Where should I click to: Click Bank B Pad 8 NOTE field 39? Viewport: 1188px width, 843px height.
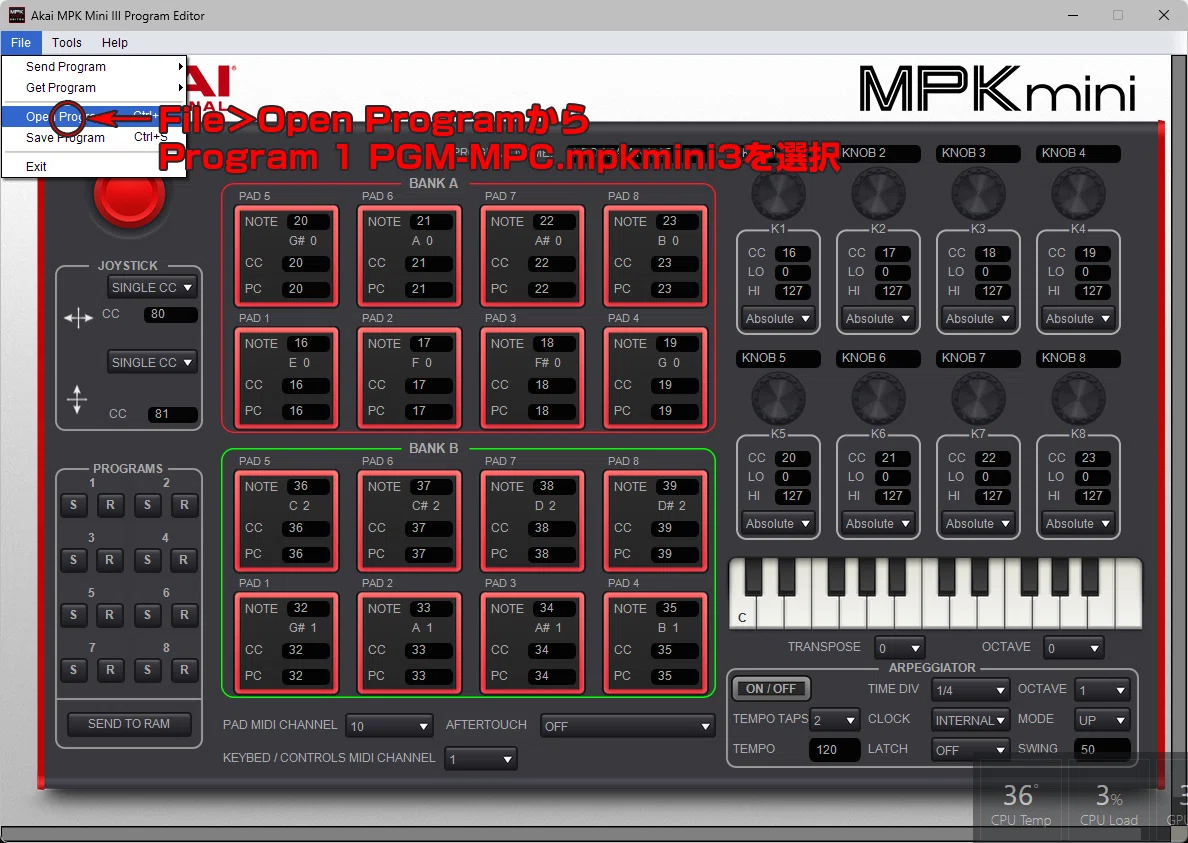click(x=677, y=486)
